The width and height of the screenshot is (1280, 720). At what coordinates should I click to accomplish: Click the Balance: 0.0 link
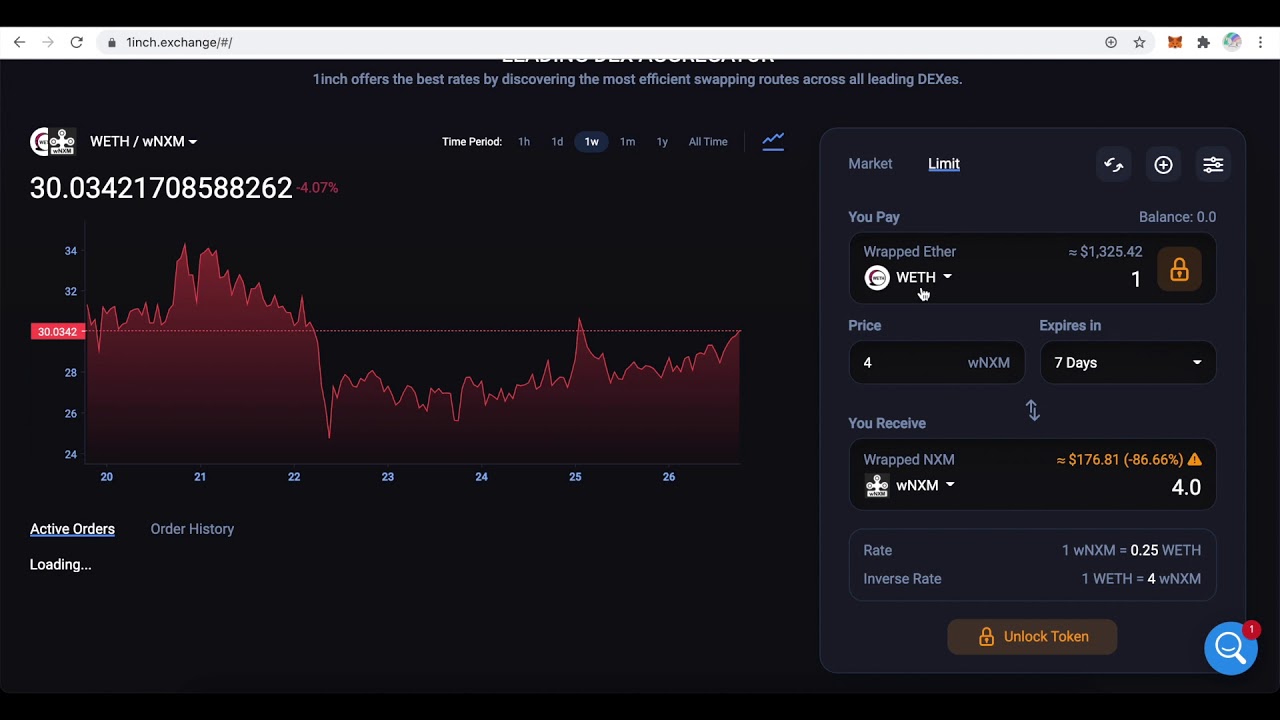click(x=1177, y=217)
